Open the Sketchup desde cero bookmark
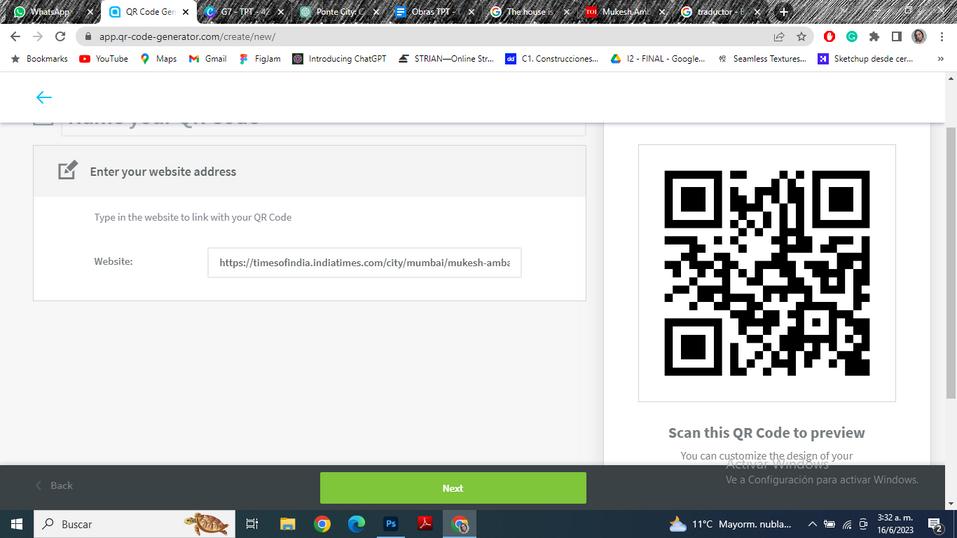Viewport: 957px width, 538px height. pos(866,59)
